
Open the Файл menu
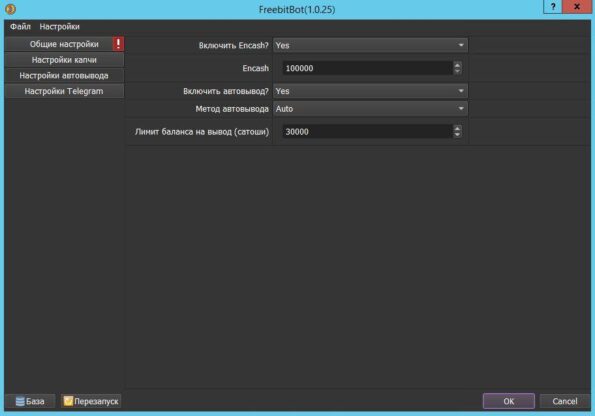[x=20, y=27]
